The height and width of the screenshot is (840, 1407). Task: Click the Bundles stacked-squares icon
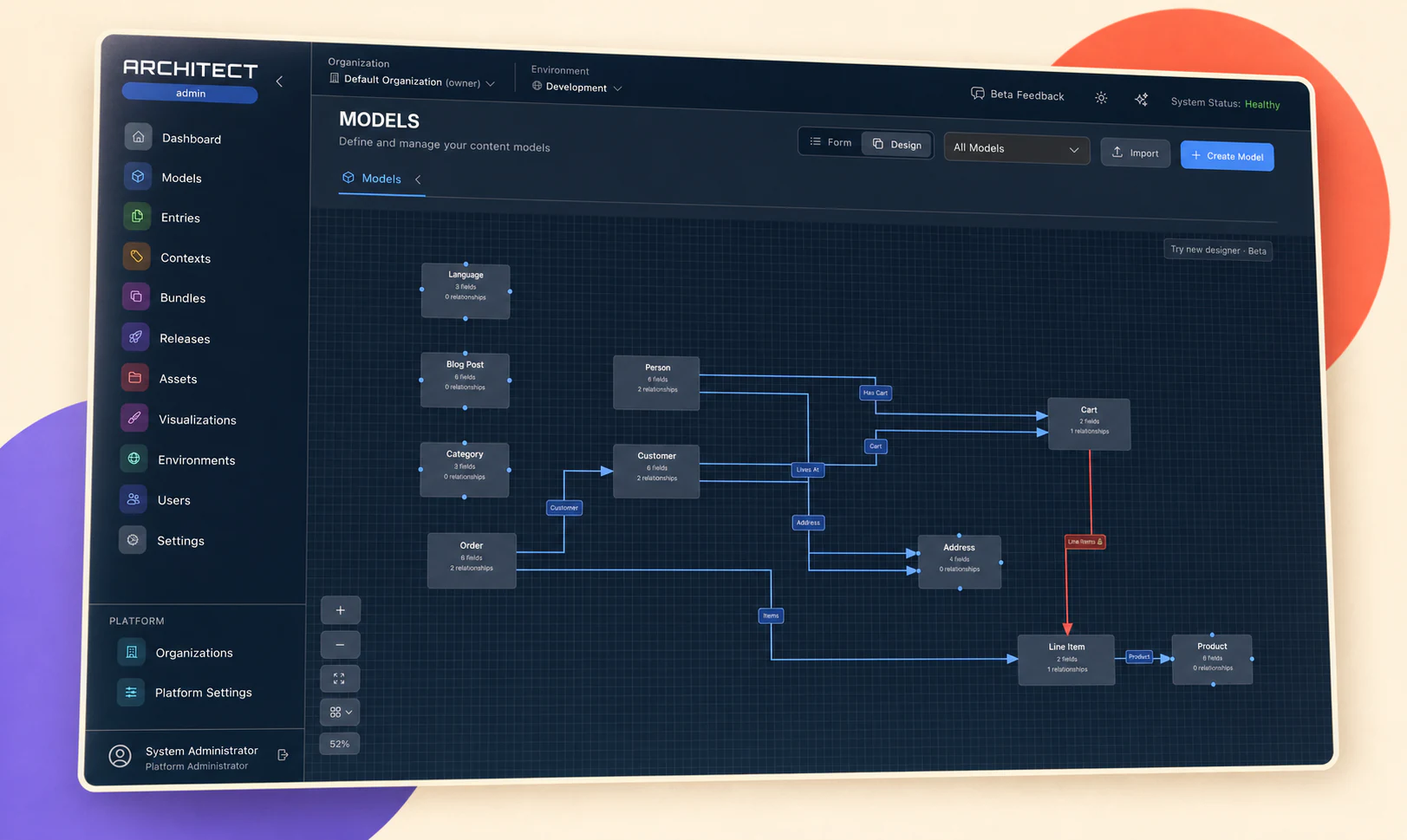(x=136, y=296)
